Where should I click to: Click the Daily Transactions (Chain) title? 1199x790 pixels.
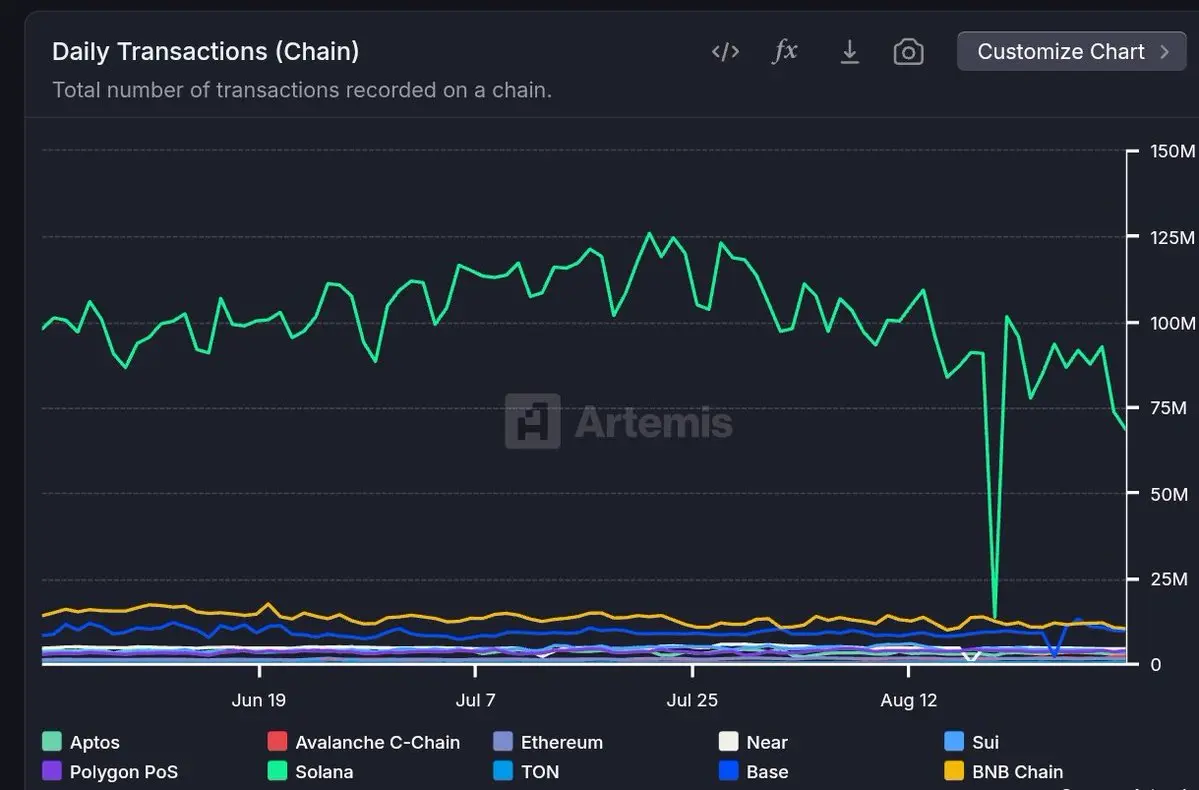tap(206, 51)
